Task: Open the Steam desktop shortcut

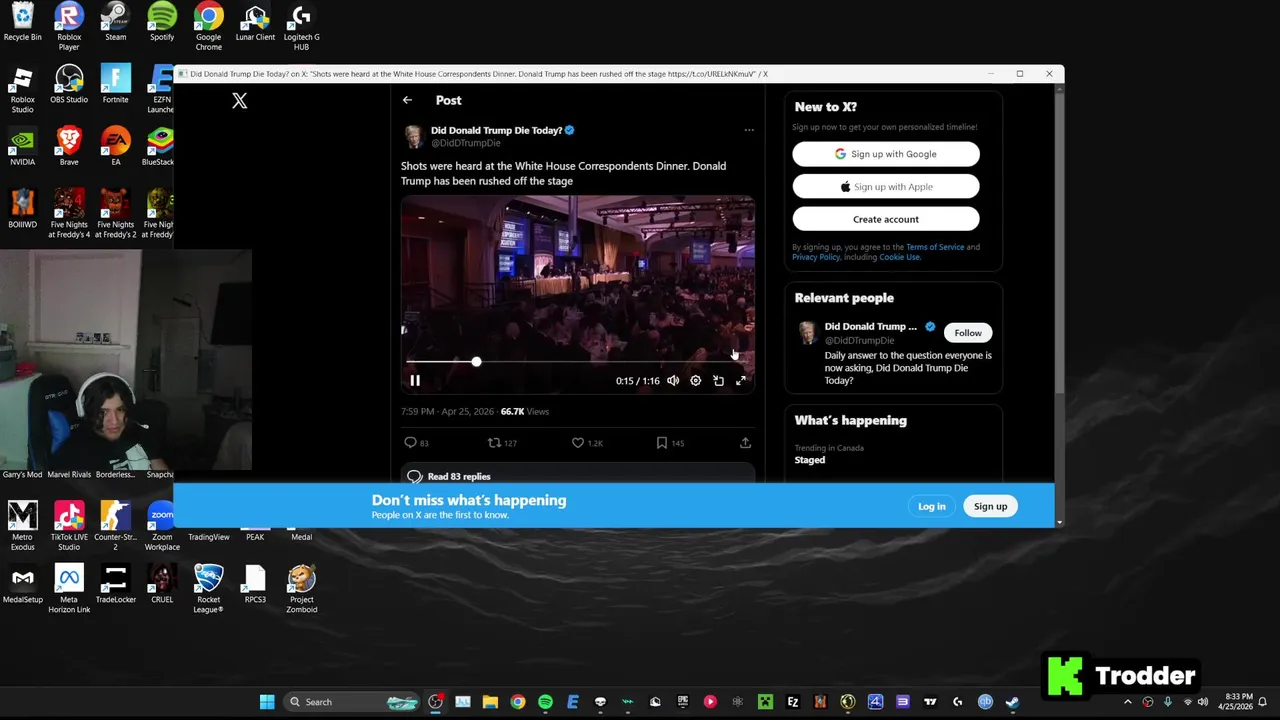Action: click(115, 22)
